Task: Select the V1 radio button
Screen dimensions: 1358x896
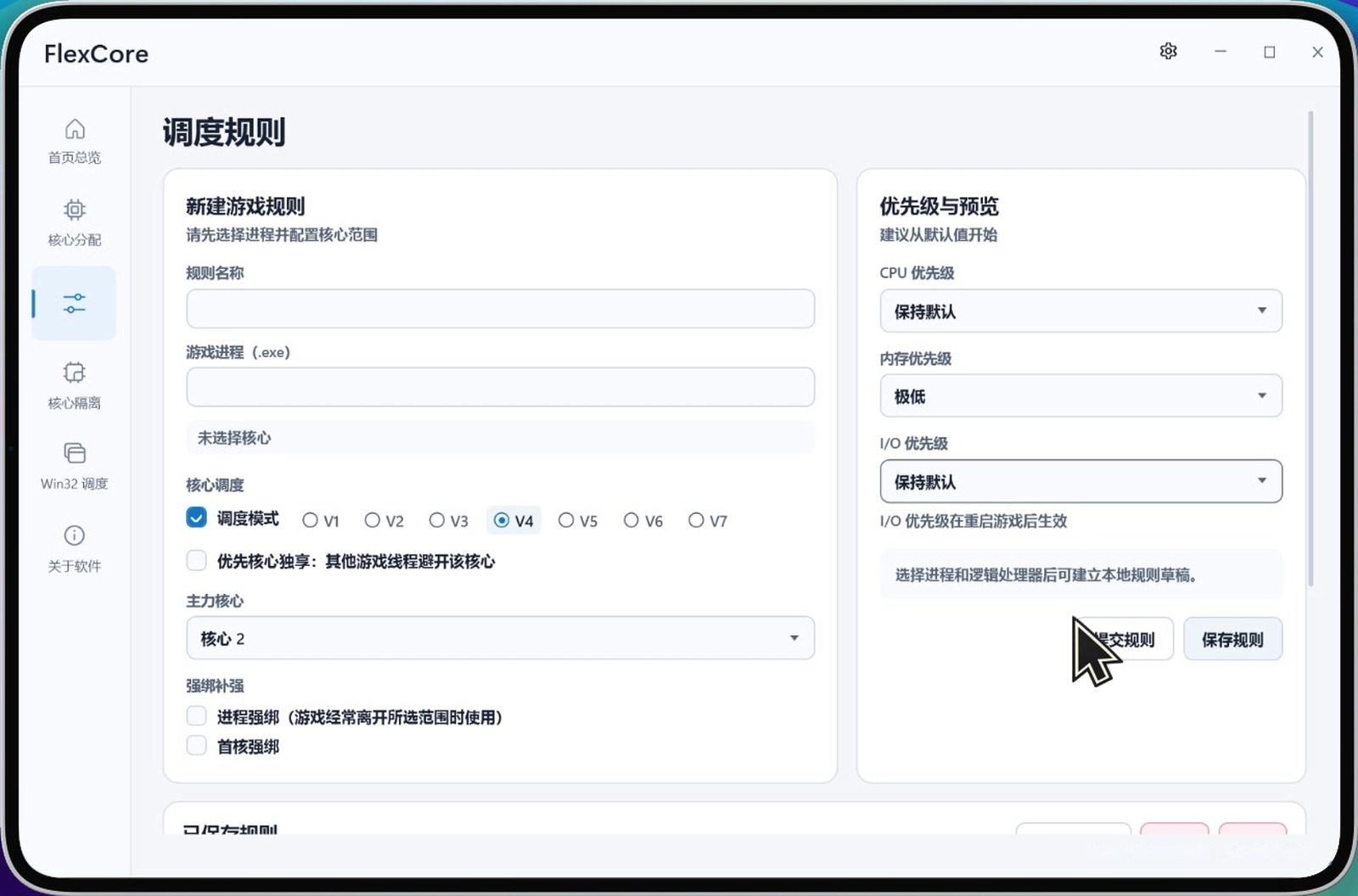Action: coord(310,520)
